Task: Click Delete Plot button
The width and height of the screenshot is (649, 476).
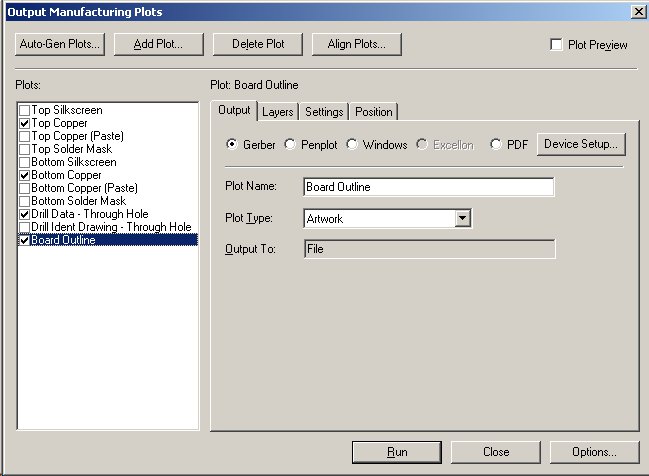Action: coord(258,44)
